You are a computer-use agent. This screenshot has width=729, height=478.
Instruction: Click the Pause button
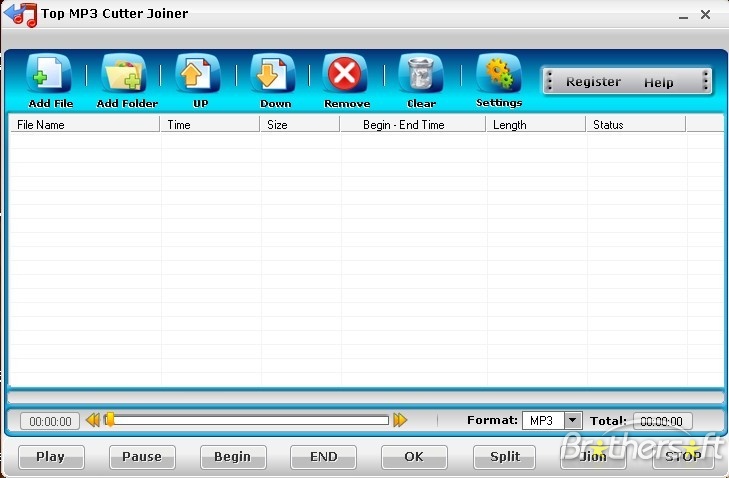coord(142,457)
